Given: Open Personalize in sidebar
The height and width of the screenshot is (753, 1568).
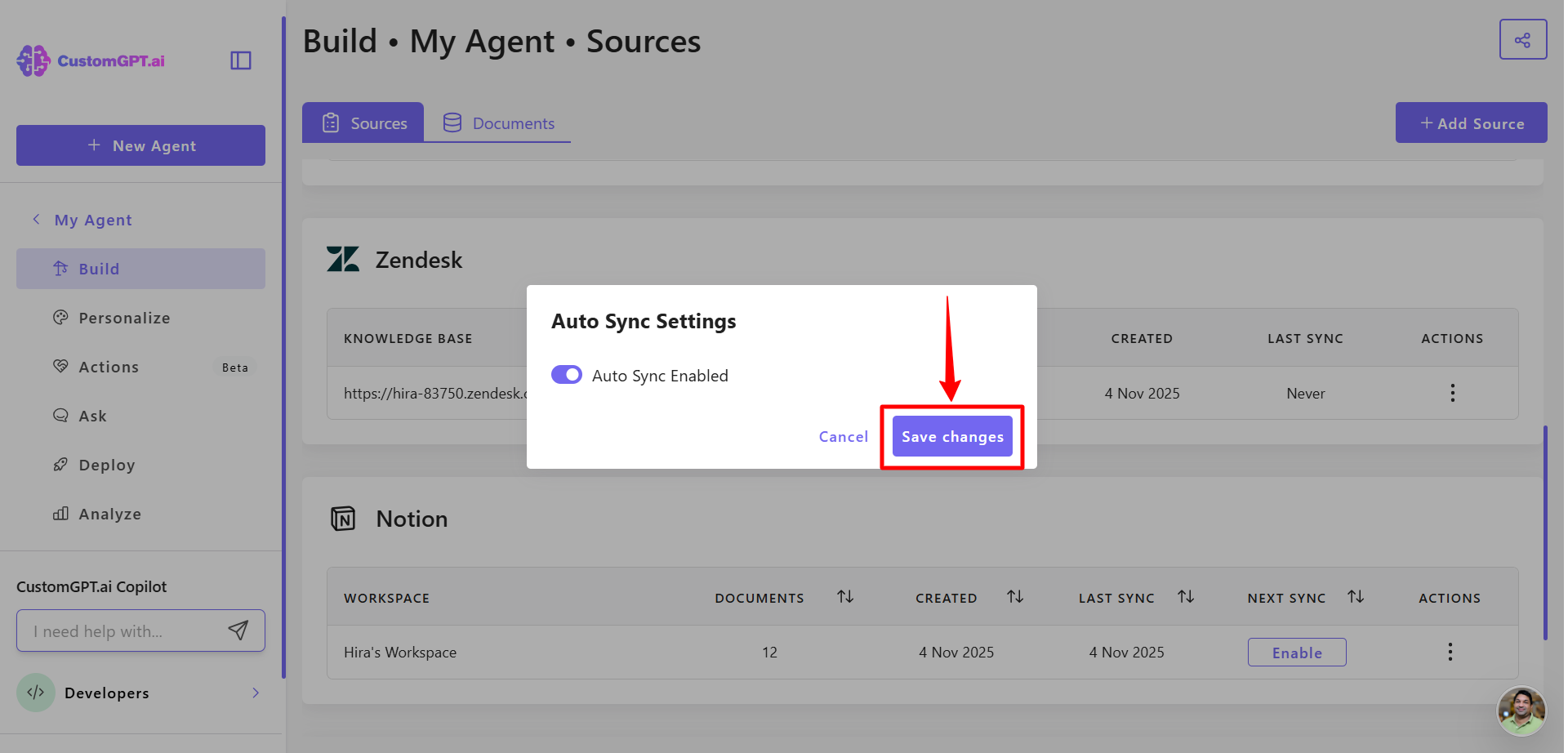Looking at the screenshot, I should point(140,318).
